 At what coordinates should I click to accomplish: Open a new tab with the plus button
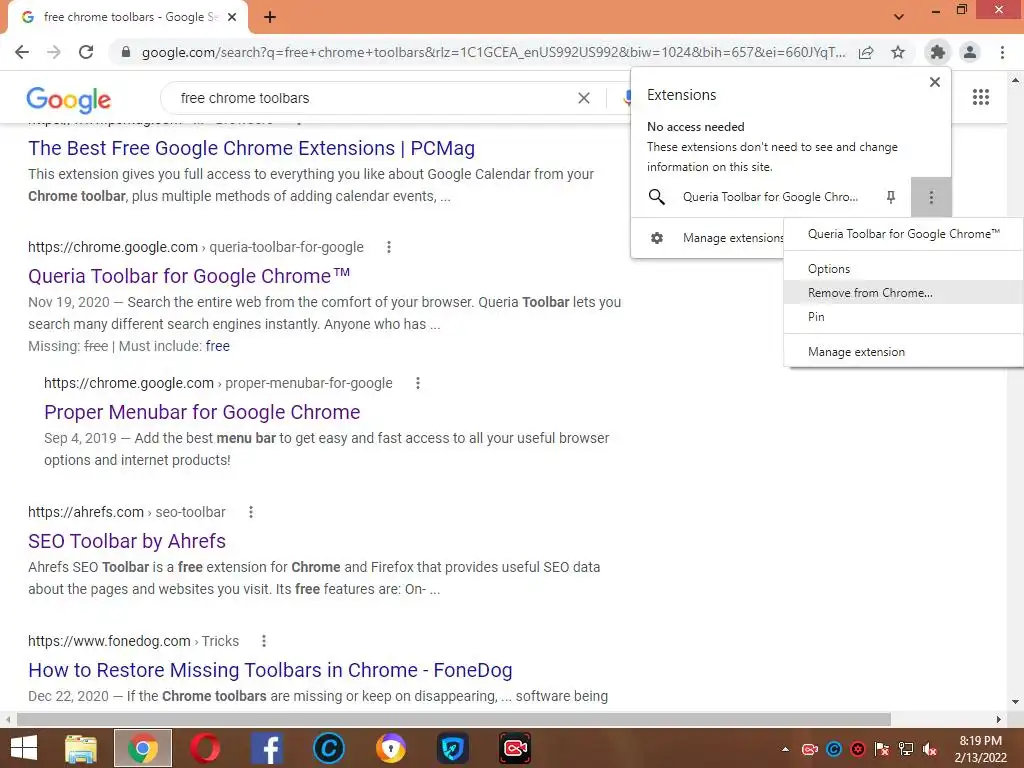click(x=270, y=17)
